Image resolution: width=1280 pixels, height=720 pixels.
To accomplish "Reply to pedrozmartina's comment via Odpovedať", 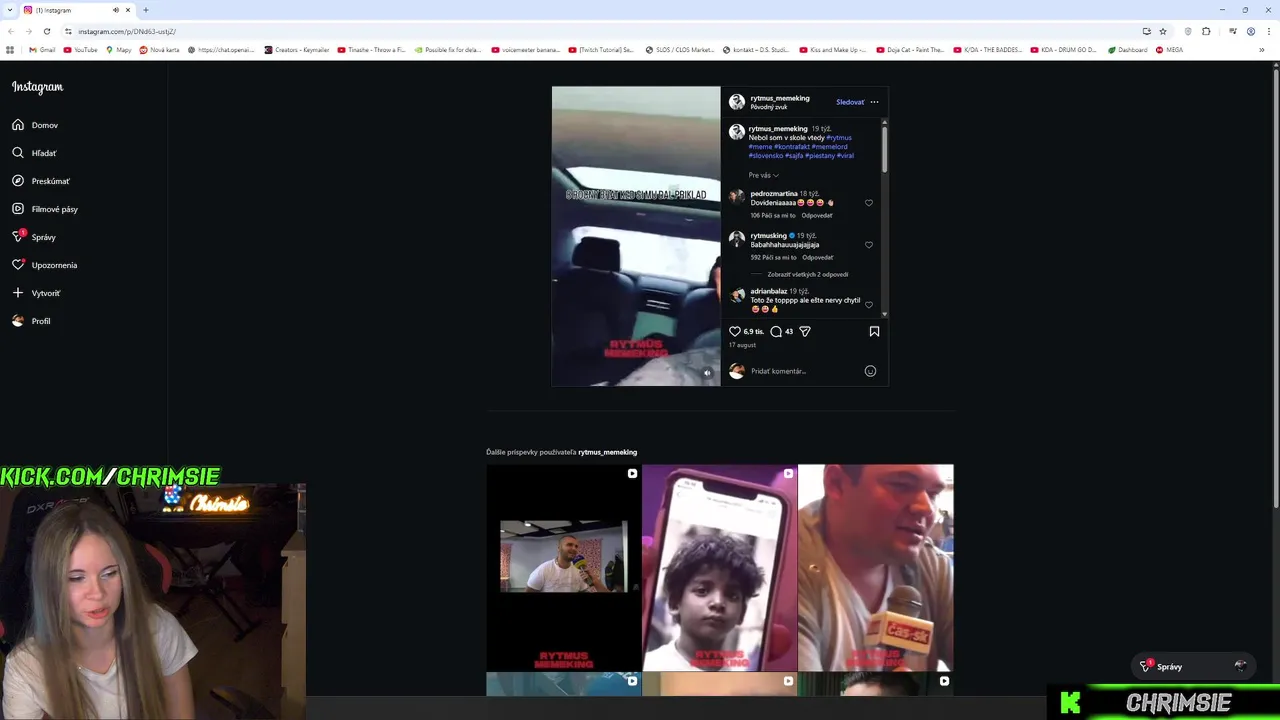I will click(817, 215).
